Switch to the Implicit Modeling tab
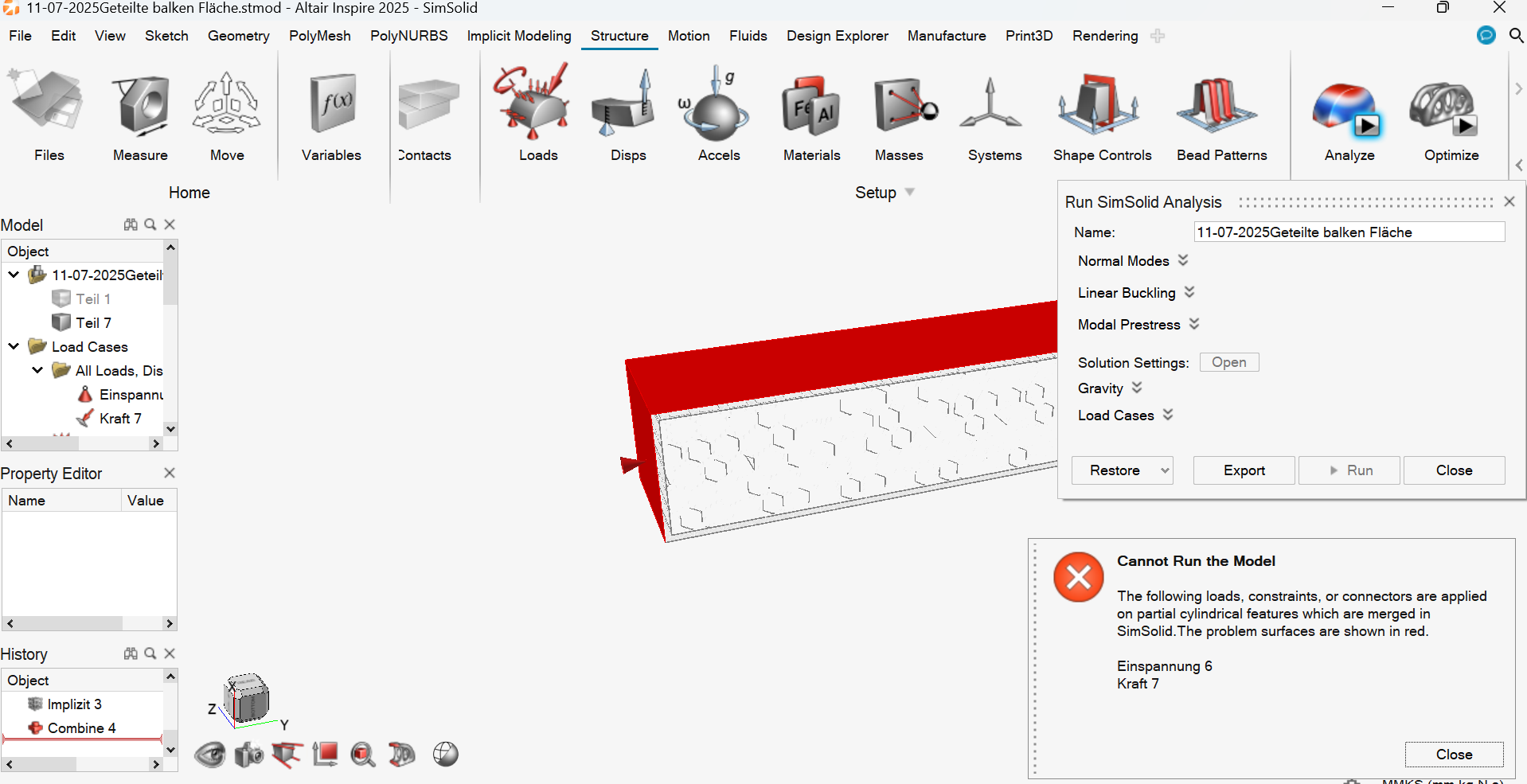 point(519,36)
